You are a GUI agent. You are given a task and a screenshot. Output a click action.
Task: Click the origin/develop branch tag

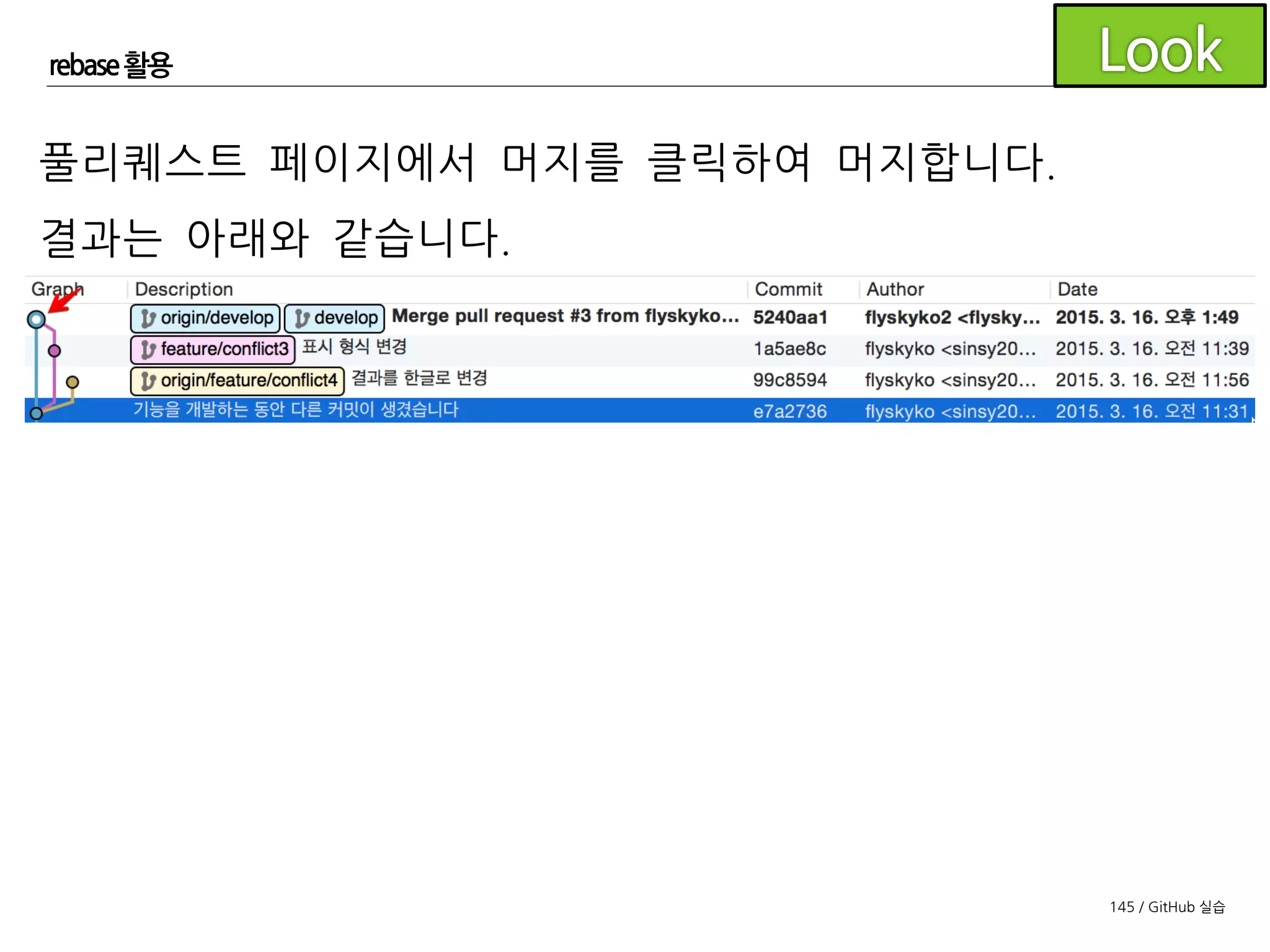click(205, 318)
